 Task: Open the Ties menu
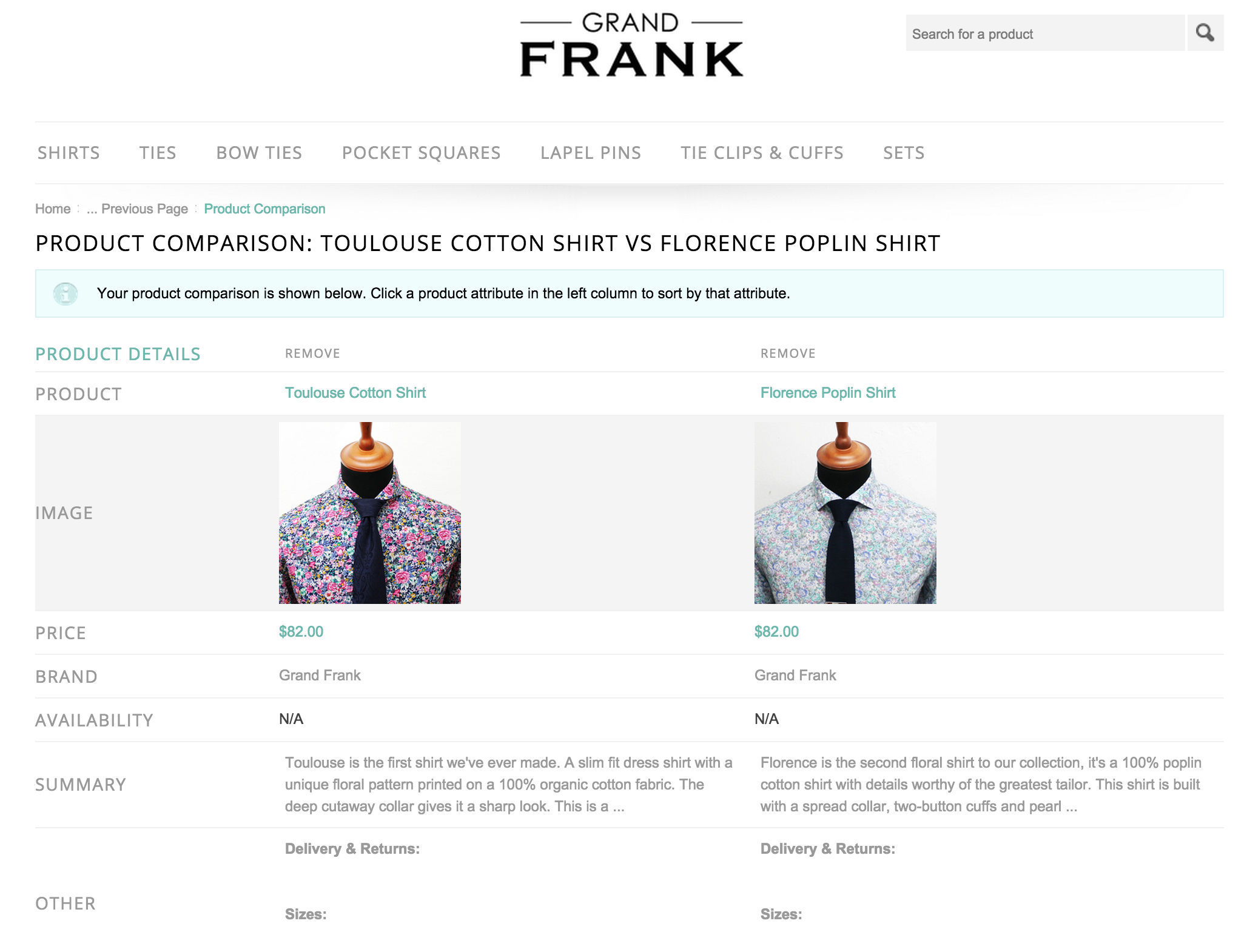click(x=158, y=153)
